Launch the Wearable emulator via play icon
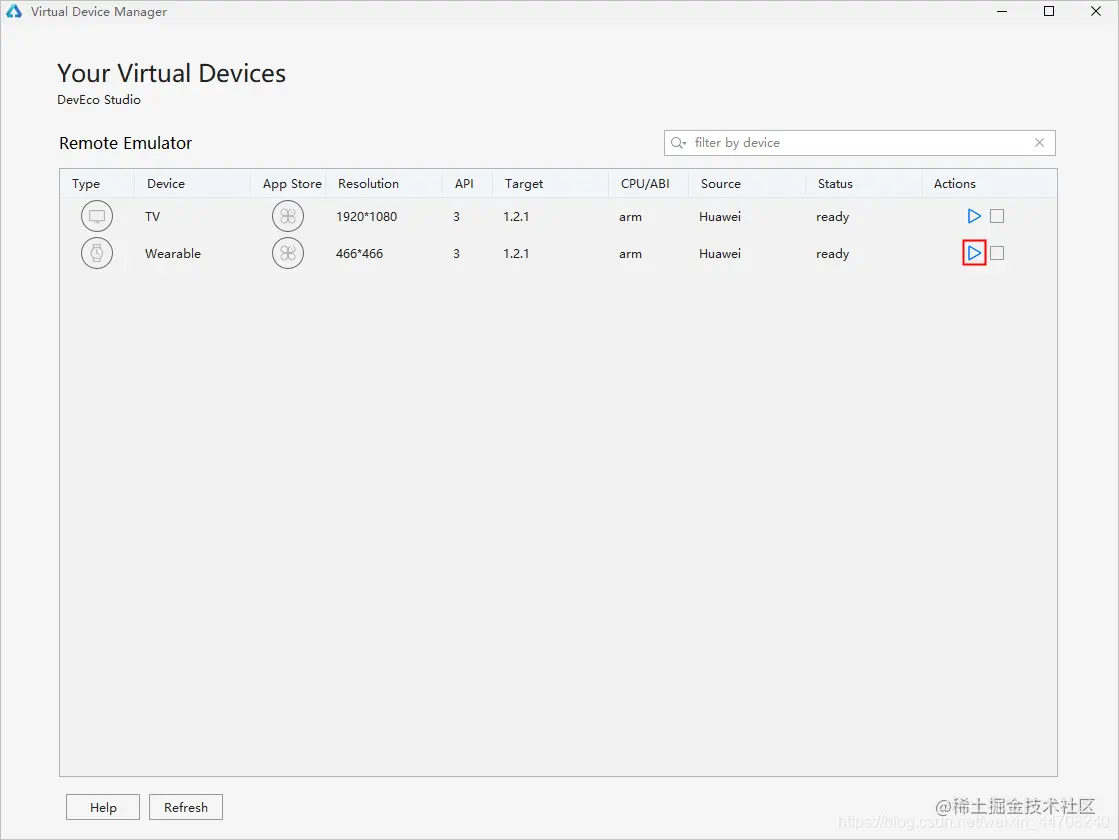The height and width of the screenshot is (840, 1119). (x=974, y=253)
